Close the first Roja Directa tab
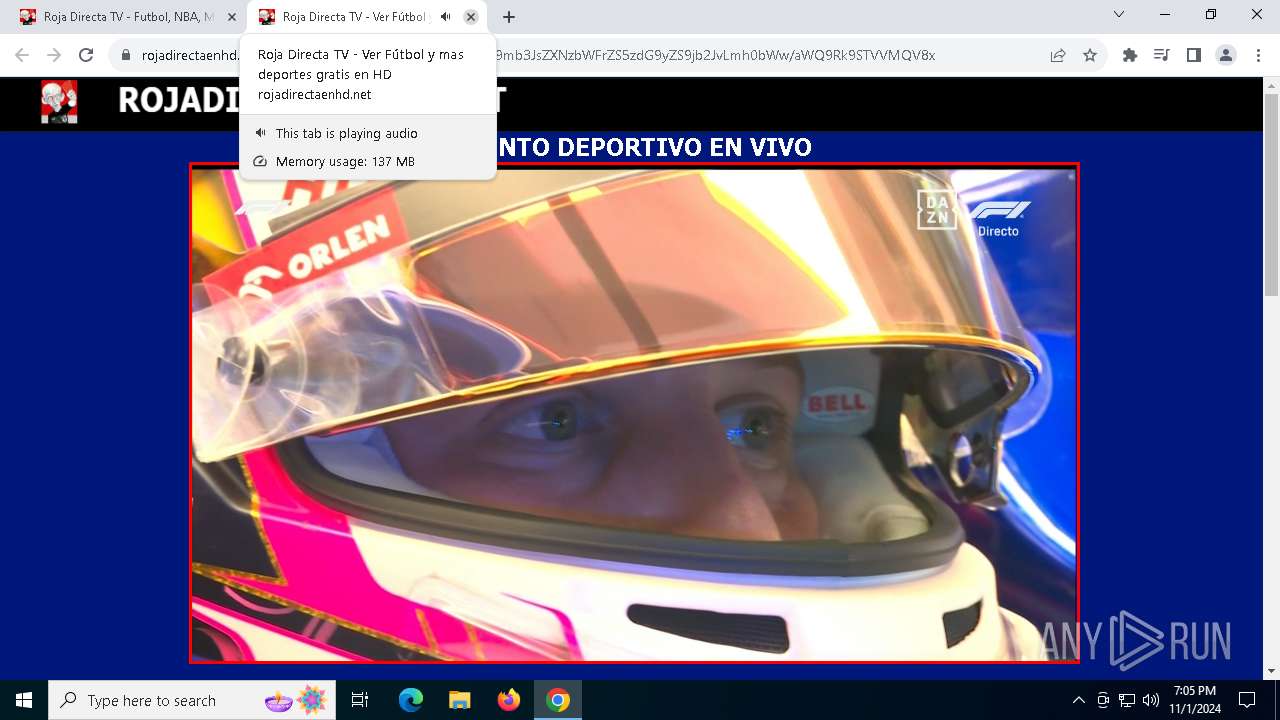This screenshot has height=720, width=1280. pos(232,17)
